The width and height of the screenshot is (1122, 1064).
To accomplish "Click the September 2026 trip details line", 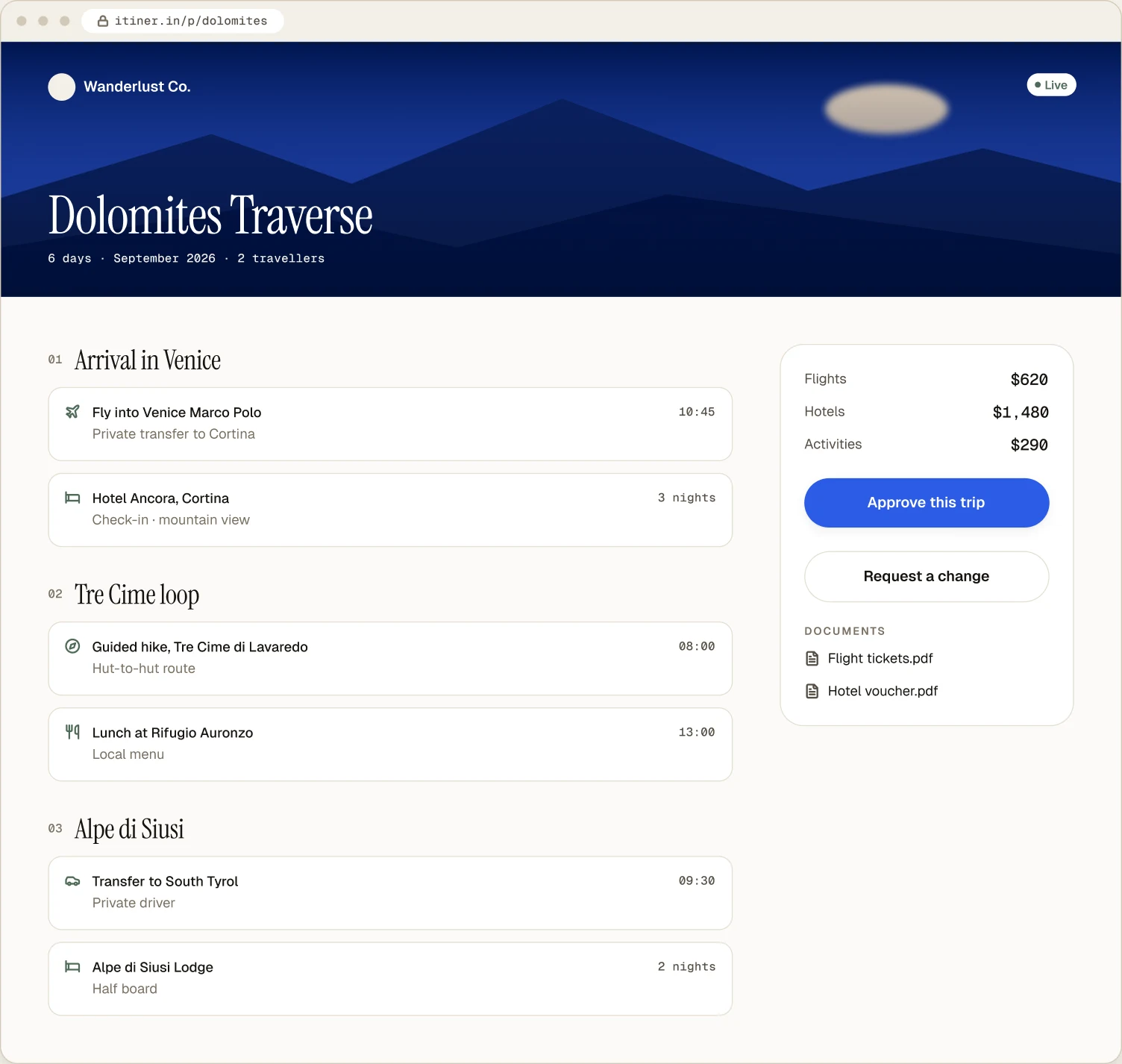I will (x=186, y=258).
